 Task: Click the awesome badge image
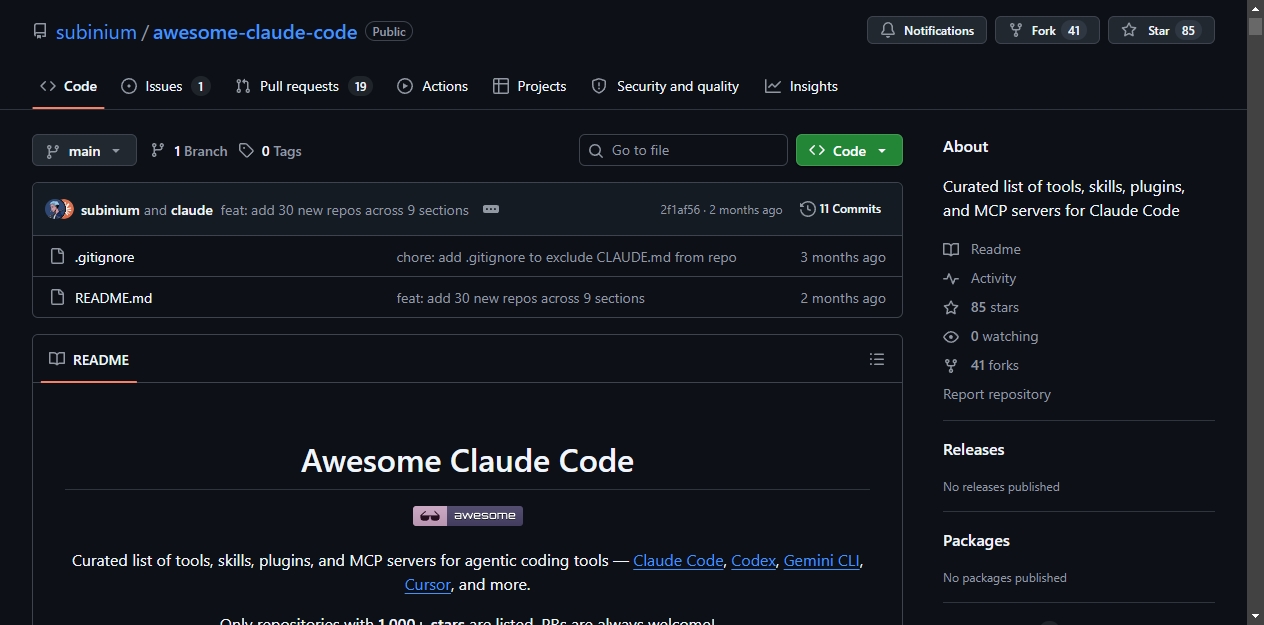tap(468, 516)
